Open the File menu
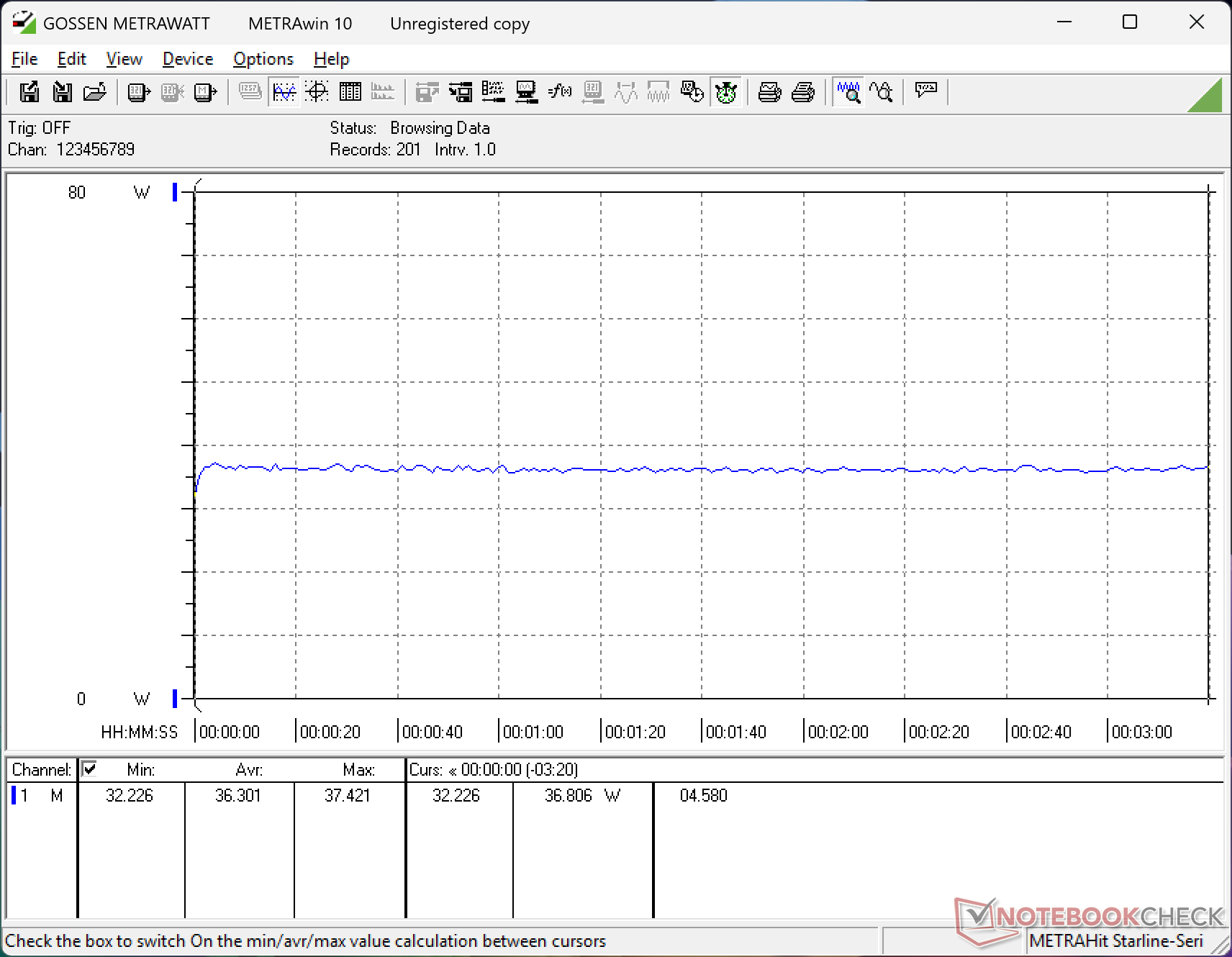Image resolution: width=1232 pixels, height=957 pixels. [24, 59]
